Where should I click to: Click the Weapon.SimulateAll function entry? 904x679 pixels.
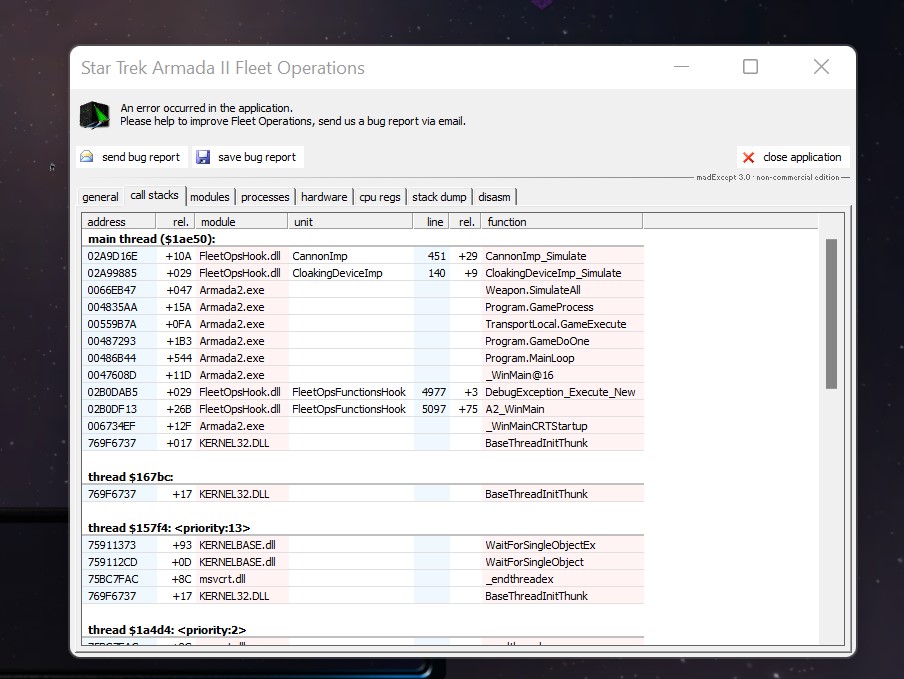(x=533, y=290)
